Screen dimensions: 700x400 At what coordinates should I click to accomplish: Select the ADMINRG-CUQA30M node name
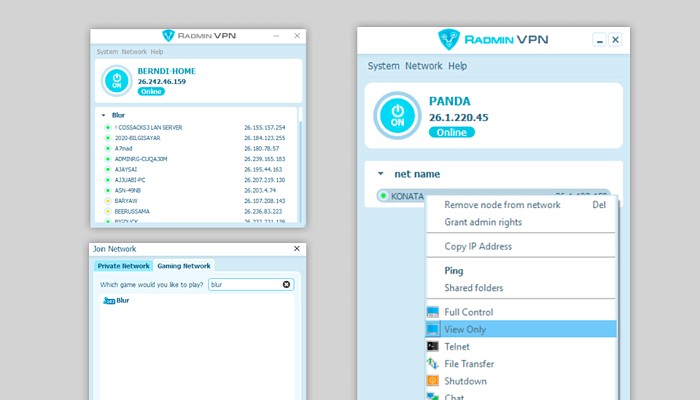(x=141, y=159)
